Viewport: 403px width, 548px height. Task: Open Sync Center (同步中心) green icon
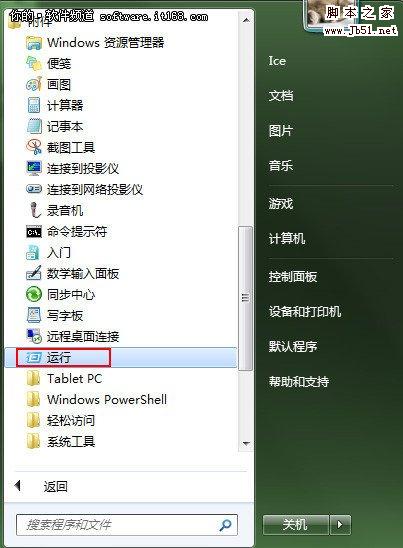34,294
